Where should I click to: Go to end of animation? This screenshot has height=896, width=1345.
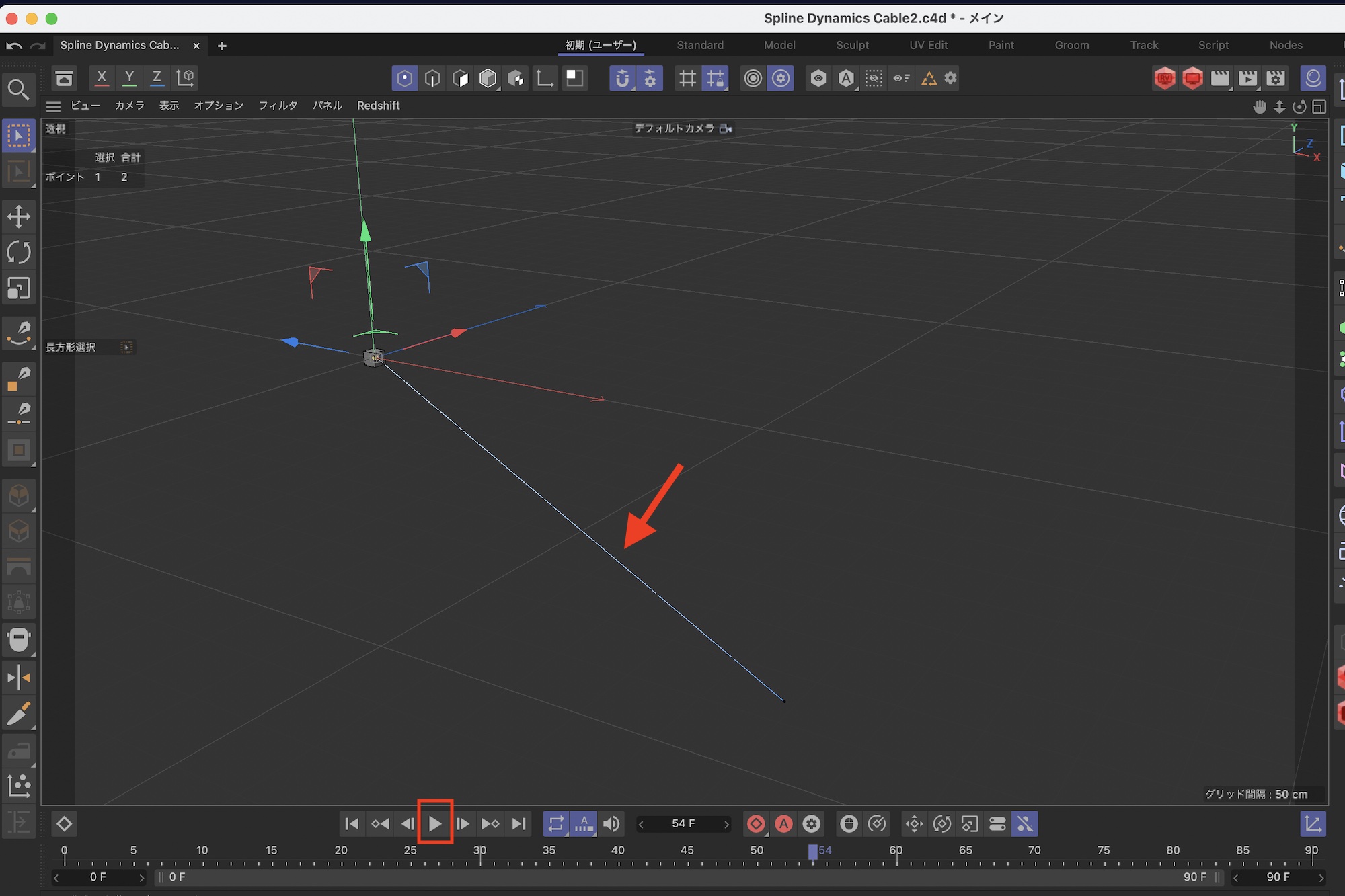tap(518, 823)
